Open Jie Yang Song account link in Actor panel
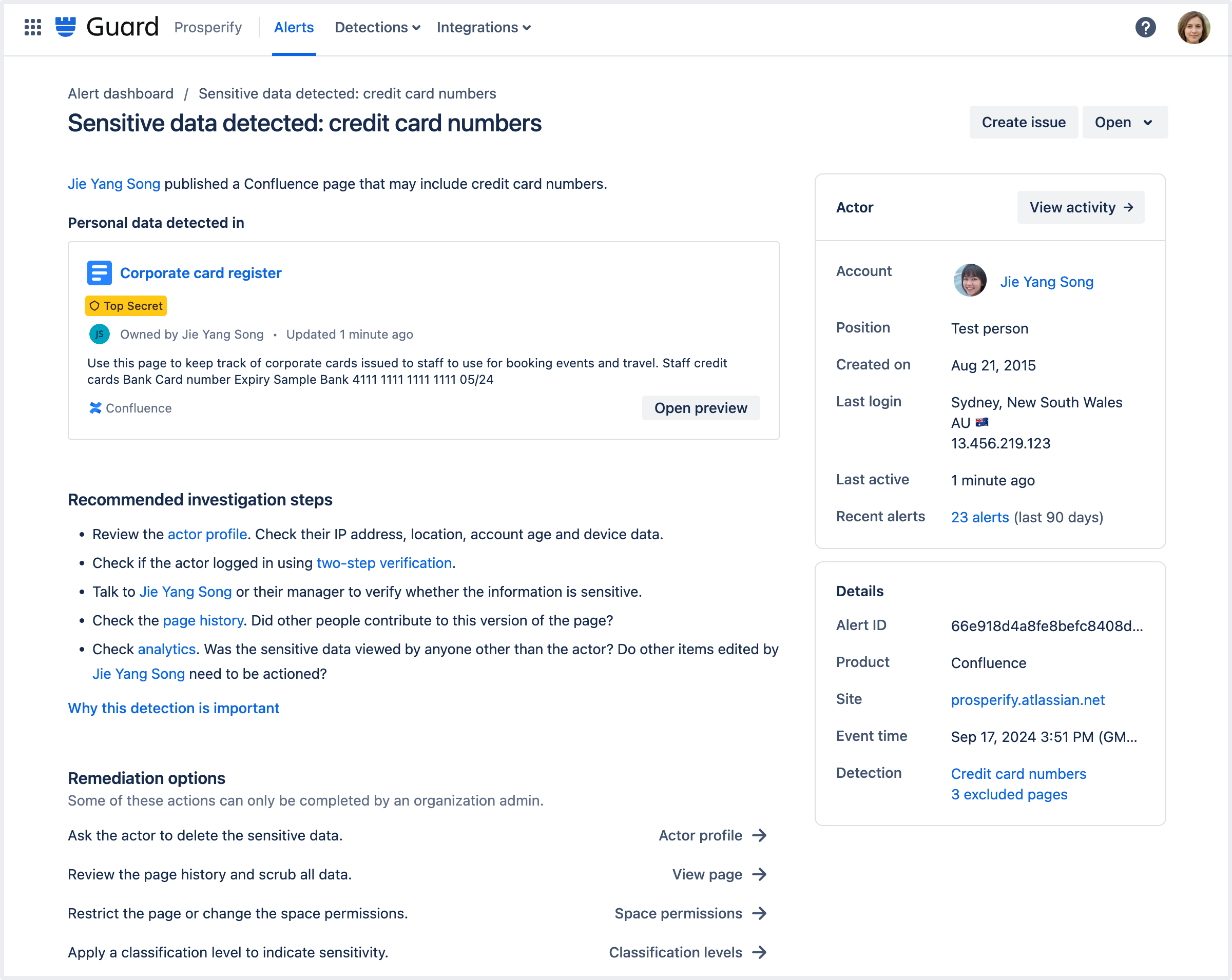The width and height of the screenshot is (1232, 980). (x=1046, y=282)
